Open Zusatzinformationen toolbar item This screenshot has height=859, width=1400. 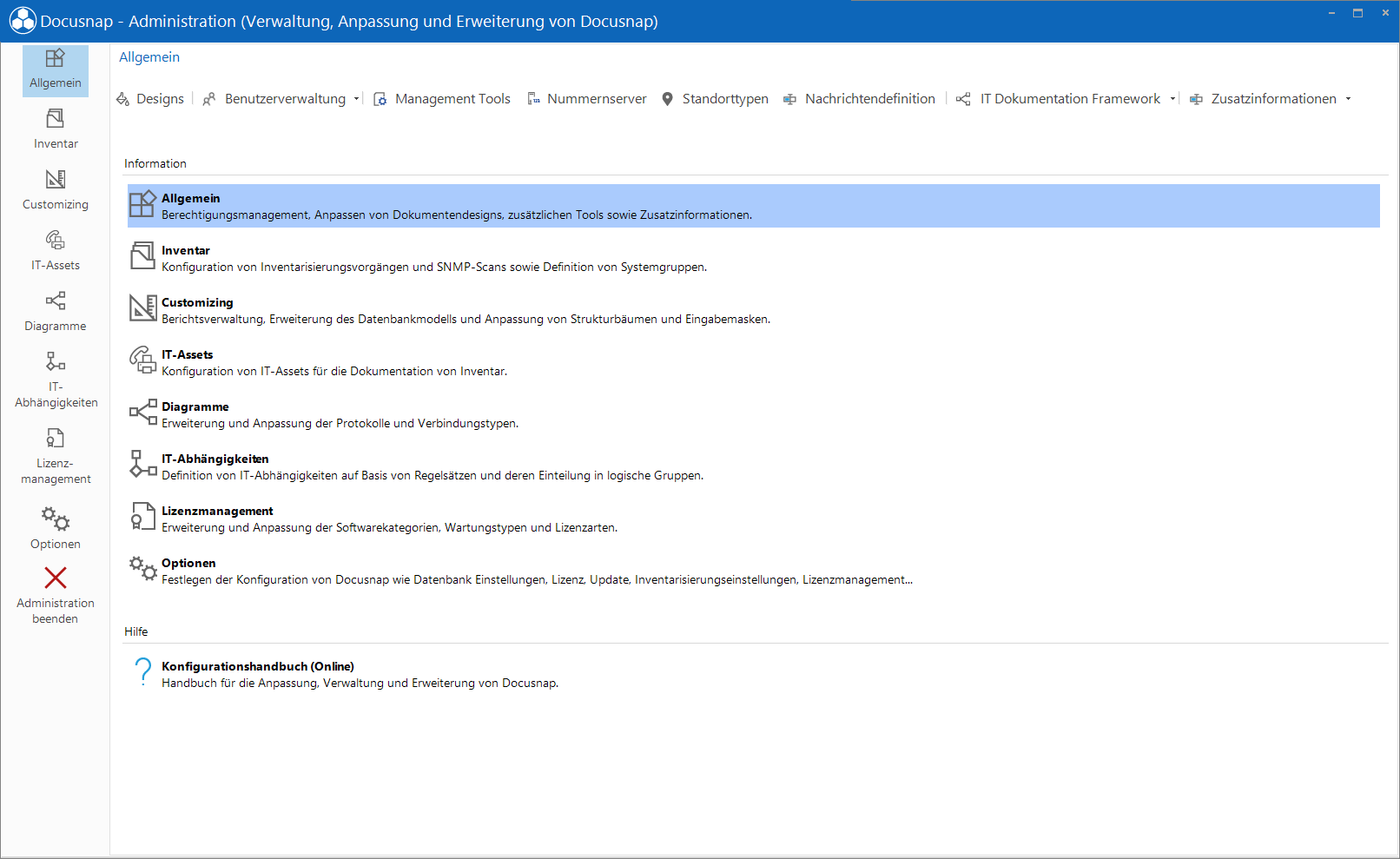1263,99
